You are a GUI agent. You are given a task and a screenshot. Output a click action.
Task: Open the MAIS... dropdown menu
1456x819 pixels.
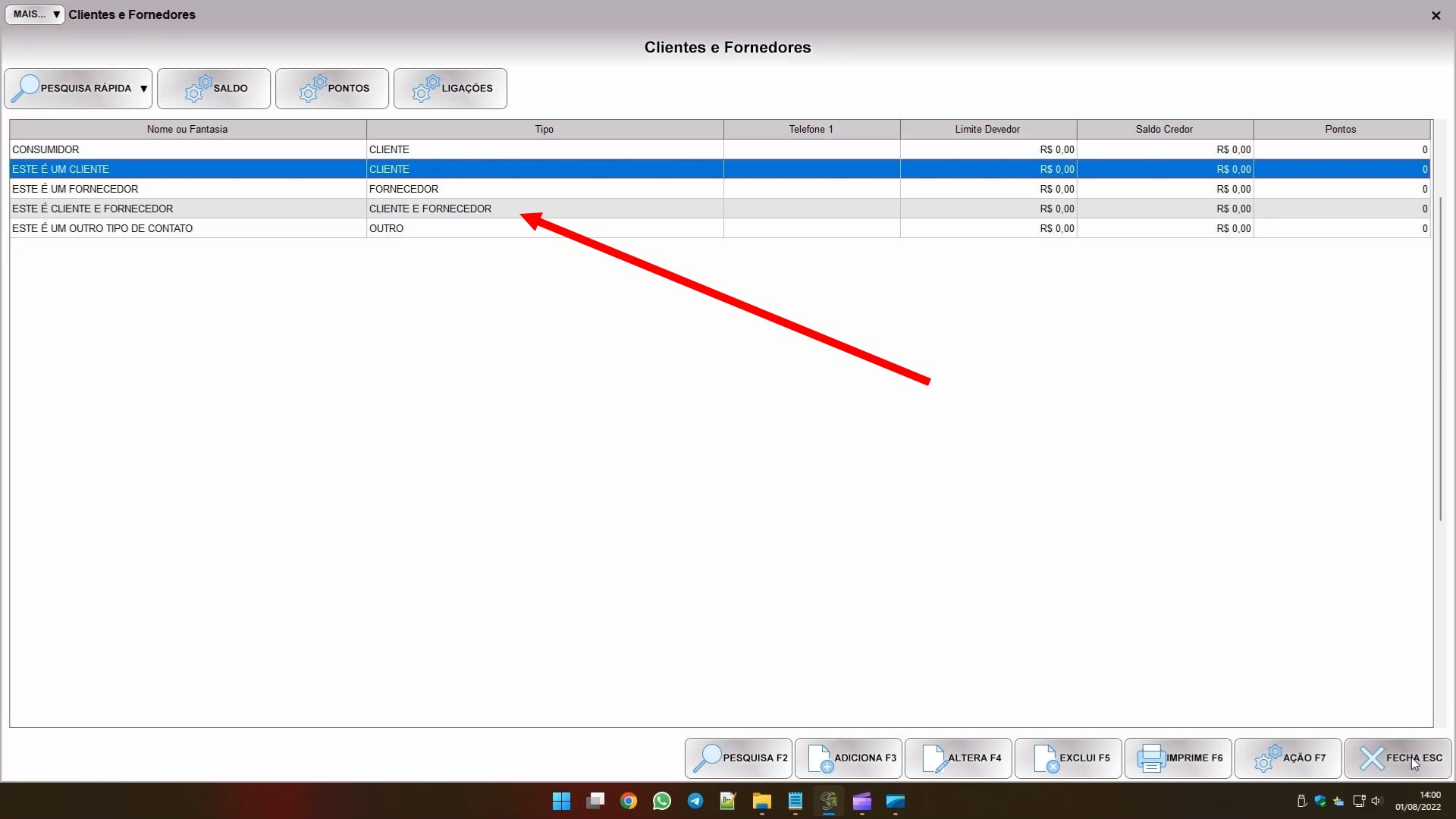tap(35, 14)
